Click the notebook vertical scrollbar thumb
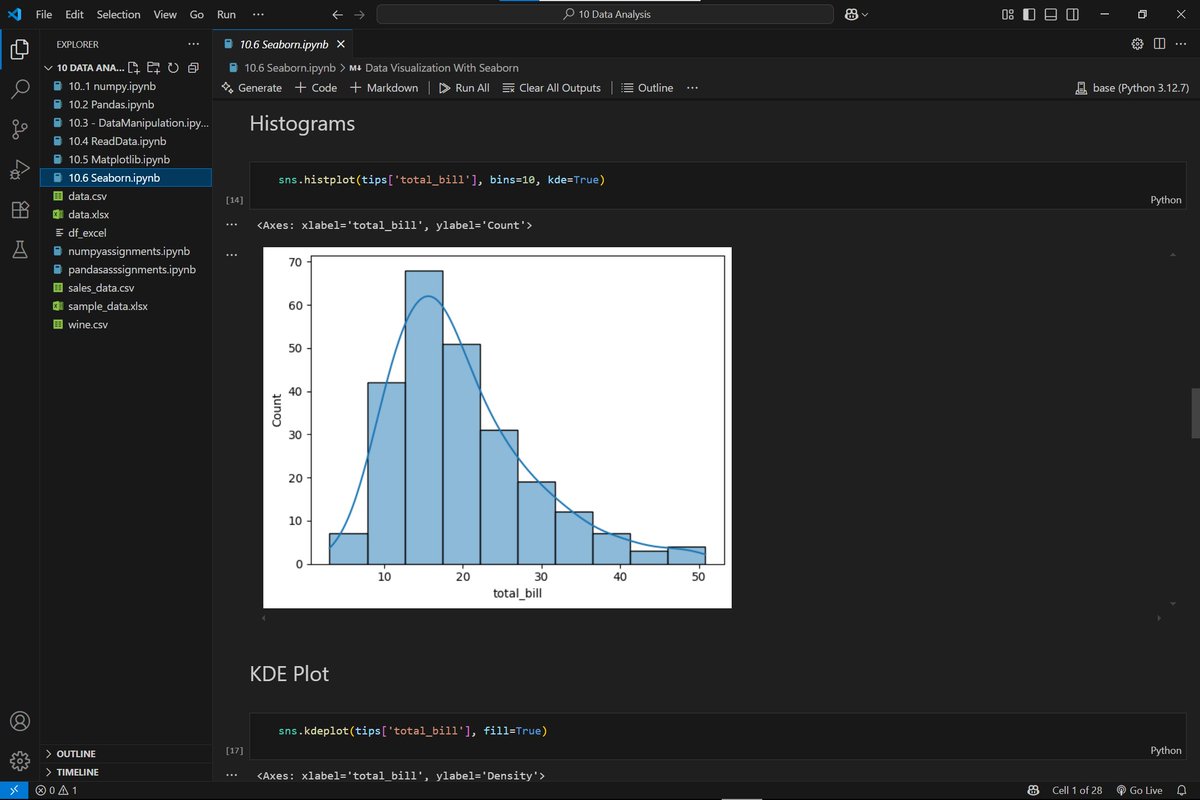1200x800 pixels. 1195,413
